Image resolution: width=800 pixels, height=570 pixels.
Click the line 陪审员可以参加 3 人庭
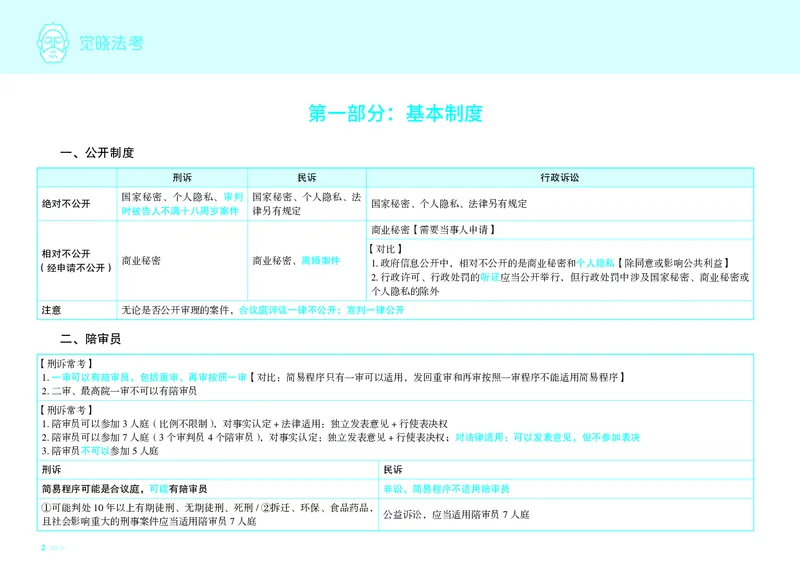point(244,424)
